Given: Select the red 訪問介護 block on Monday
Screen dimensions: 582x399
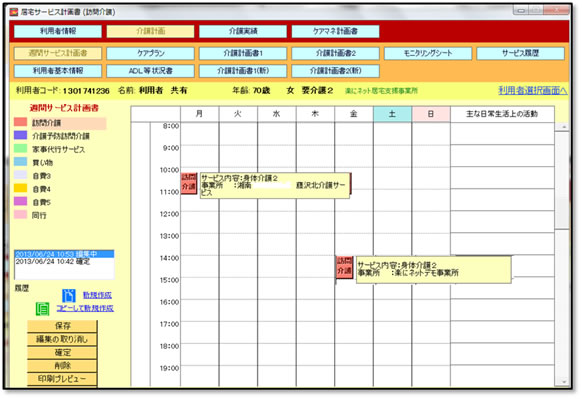Looking at the screenshot, I should click(x=189, y=183).
